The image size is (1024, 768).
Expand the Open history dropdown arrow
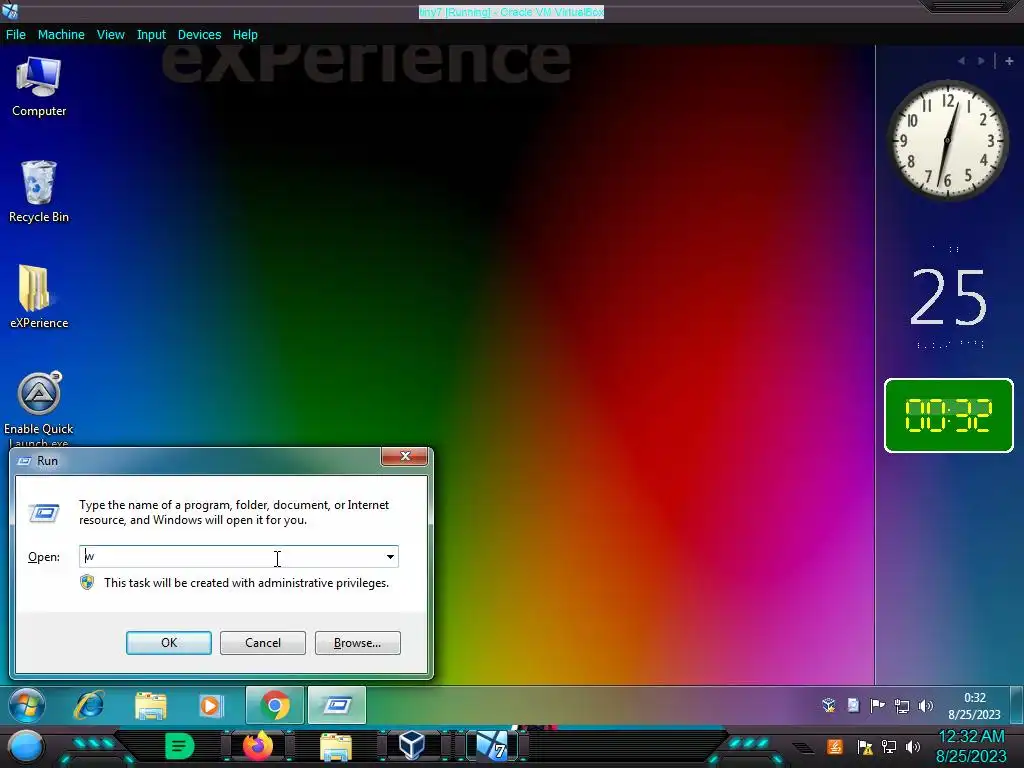click(x=390, y=556)
